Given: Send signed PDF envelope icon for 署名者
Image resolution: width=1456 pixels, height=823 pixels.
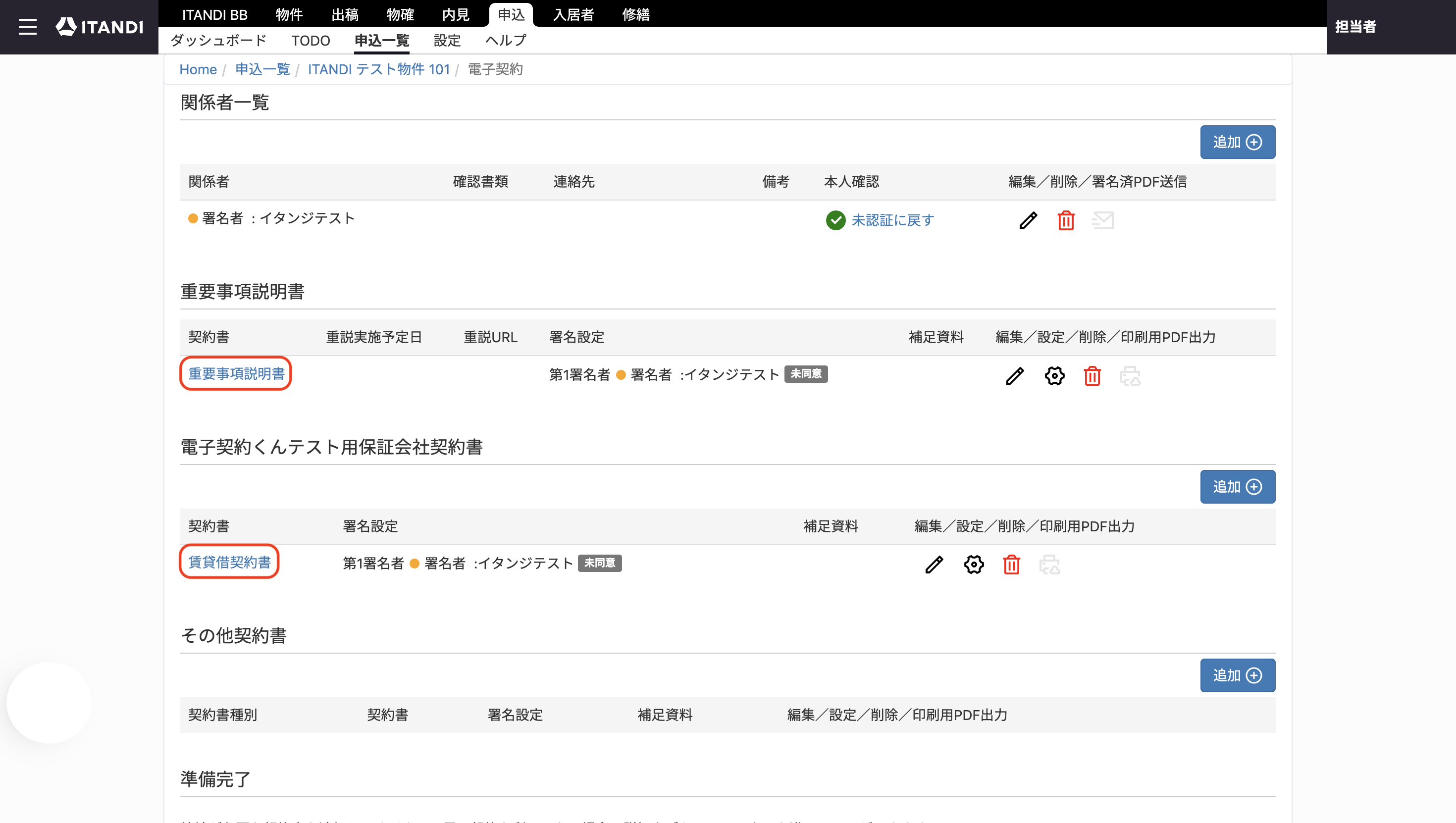Looking at the screenshot, I should (1103, 220).
